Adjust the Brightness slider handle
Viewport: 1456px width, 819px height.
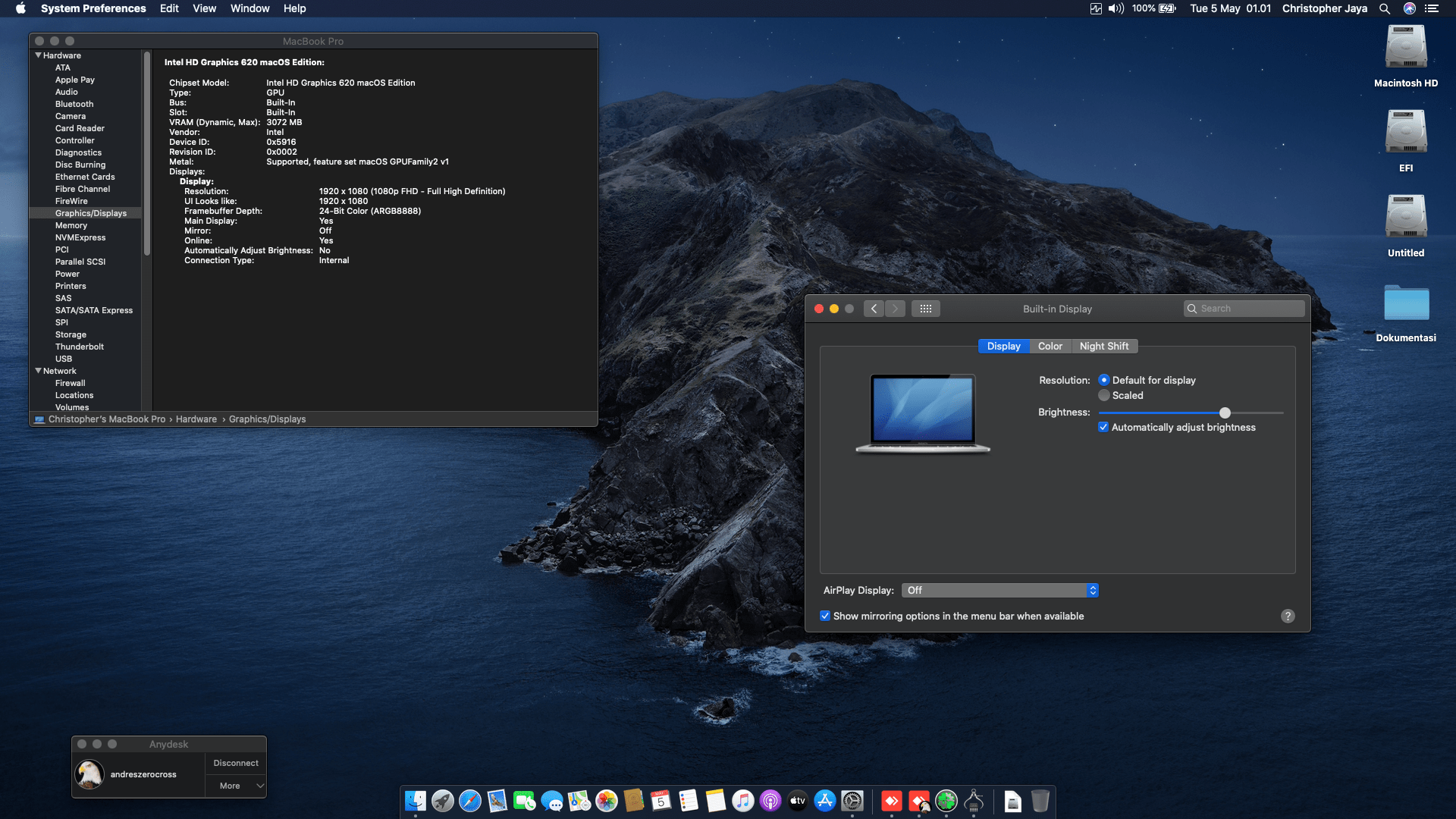coord(1225,413)
